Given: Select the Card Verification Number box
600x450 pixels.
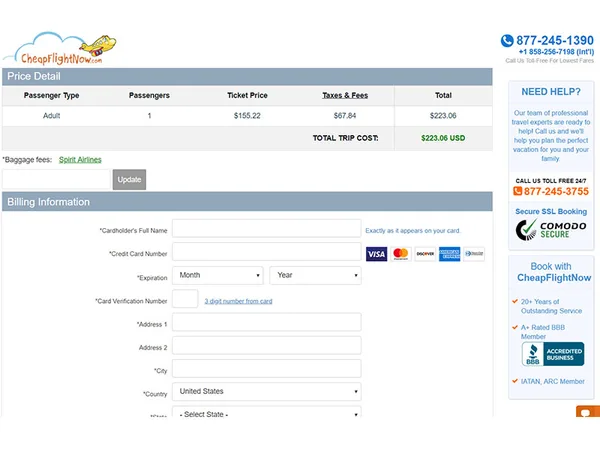Looking at the screenshot, I should tap(185, 299).
